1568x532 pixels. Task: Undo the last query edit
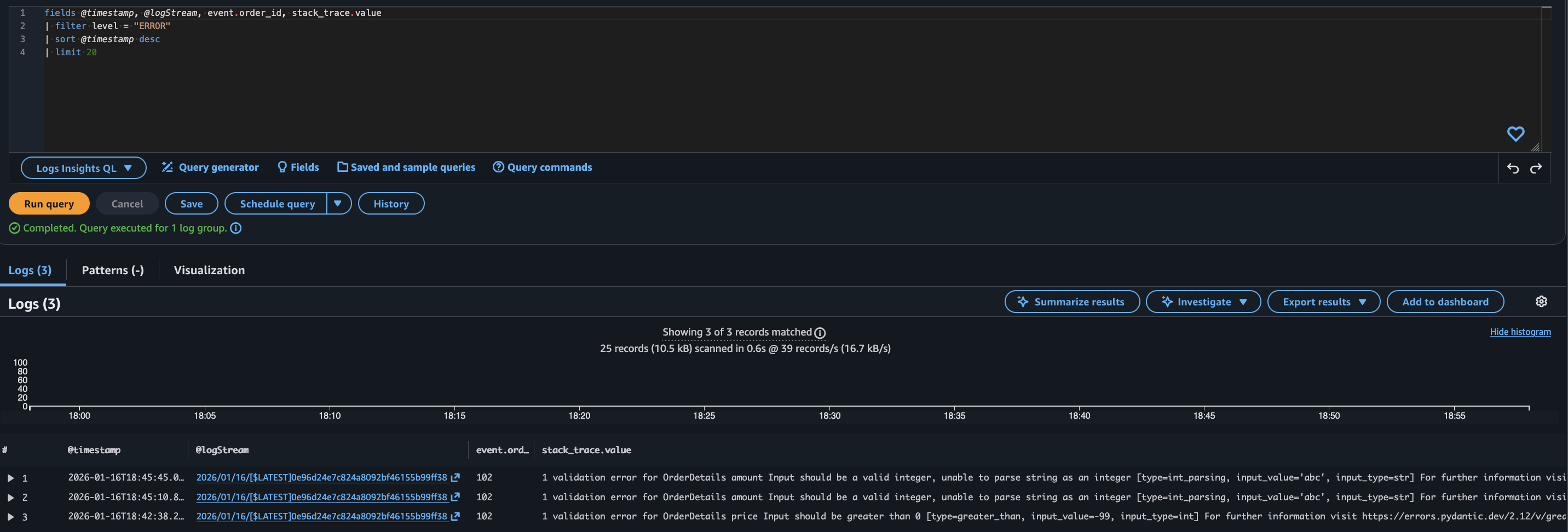pos(1513,168)
